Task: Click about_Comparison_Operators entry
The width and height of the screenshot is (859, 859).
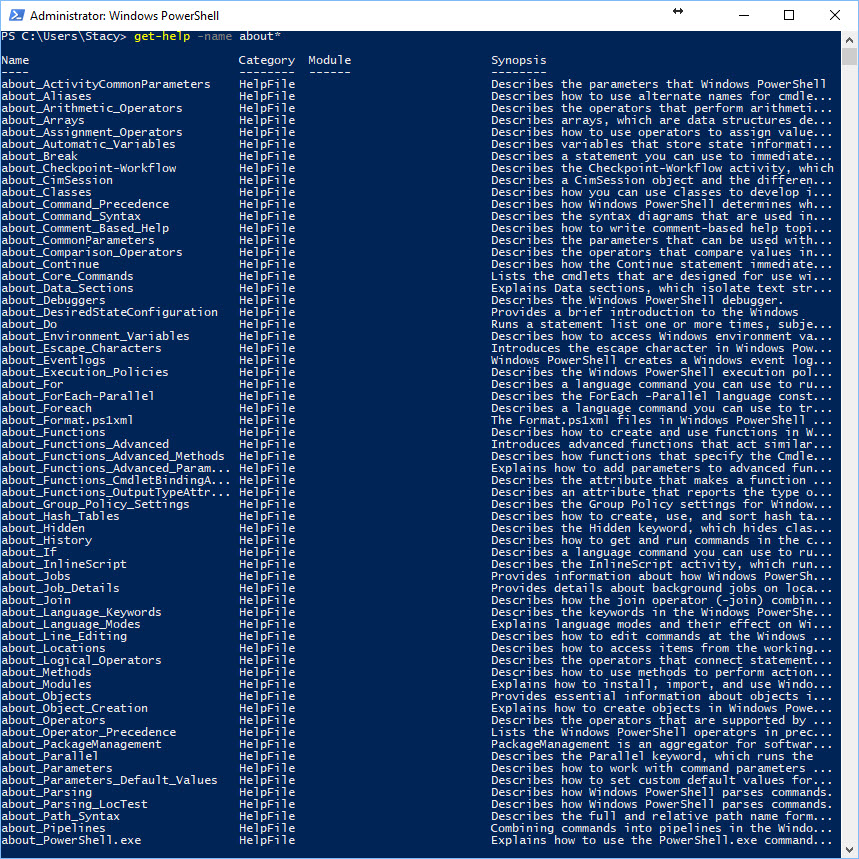Action: pyautogui.click(x=91, y=253)
